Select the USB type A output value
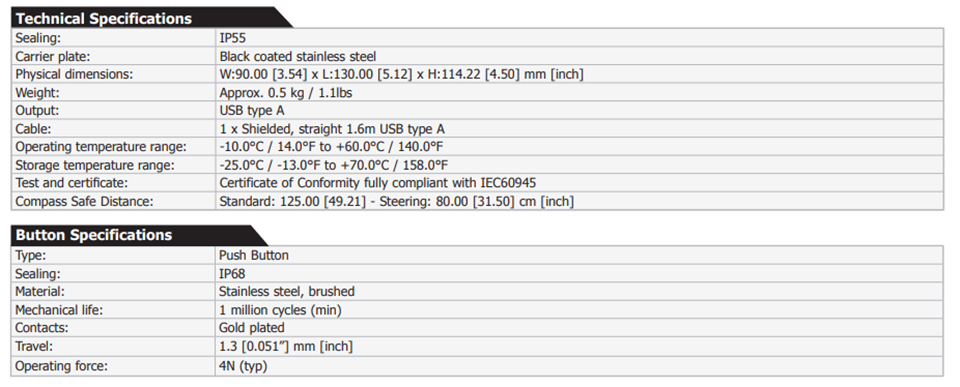960x387 pixels. [252, 111]
